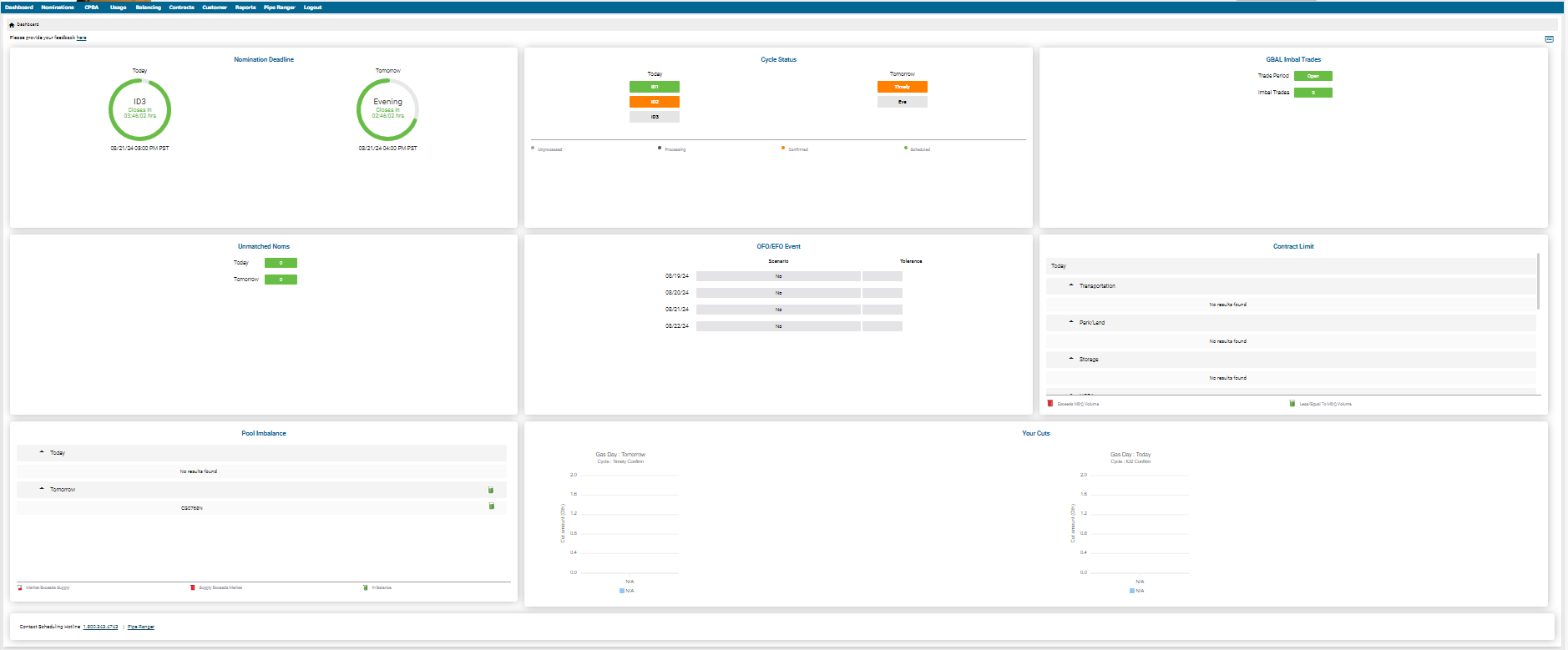Click the red Exceeds MDQ Volume legend icon
This screenshot has width=1568, height=650.
click(x=1050, y=404)
